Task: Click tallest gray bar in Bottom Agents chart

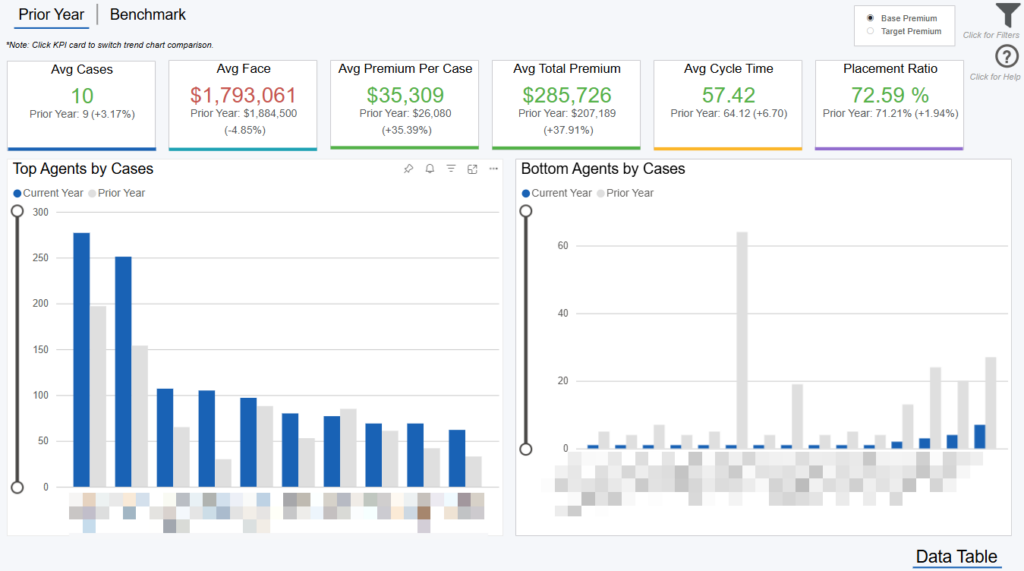Action: pos(742,340)
